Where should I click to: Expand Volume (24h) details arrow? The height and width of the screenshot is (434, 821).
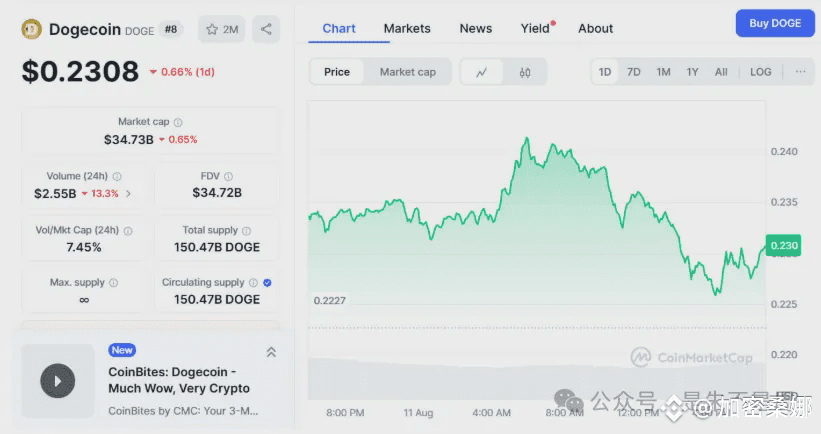tap(128, 194)
